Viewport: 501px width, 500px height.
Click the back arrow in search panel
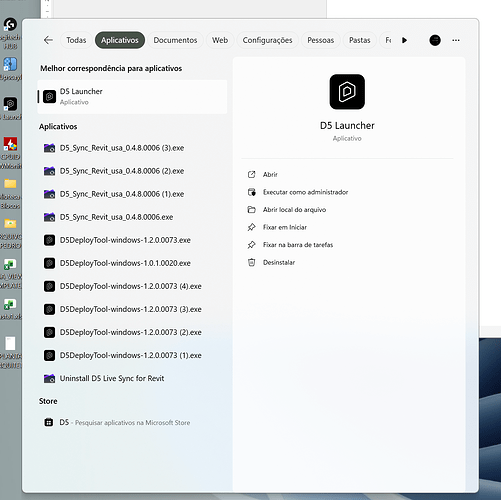click(x=48, y=40)
